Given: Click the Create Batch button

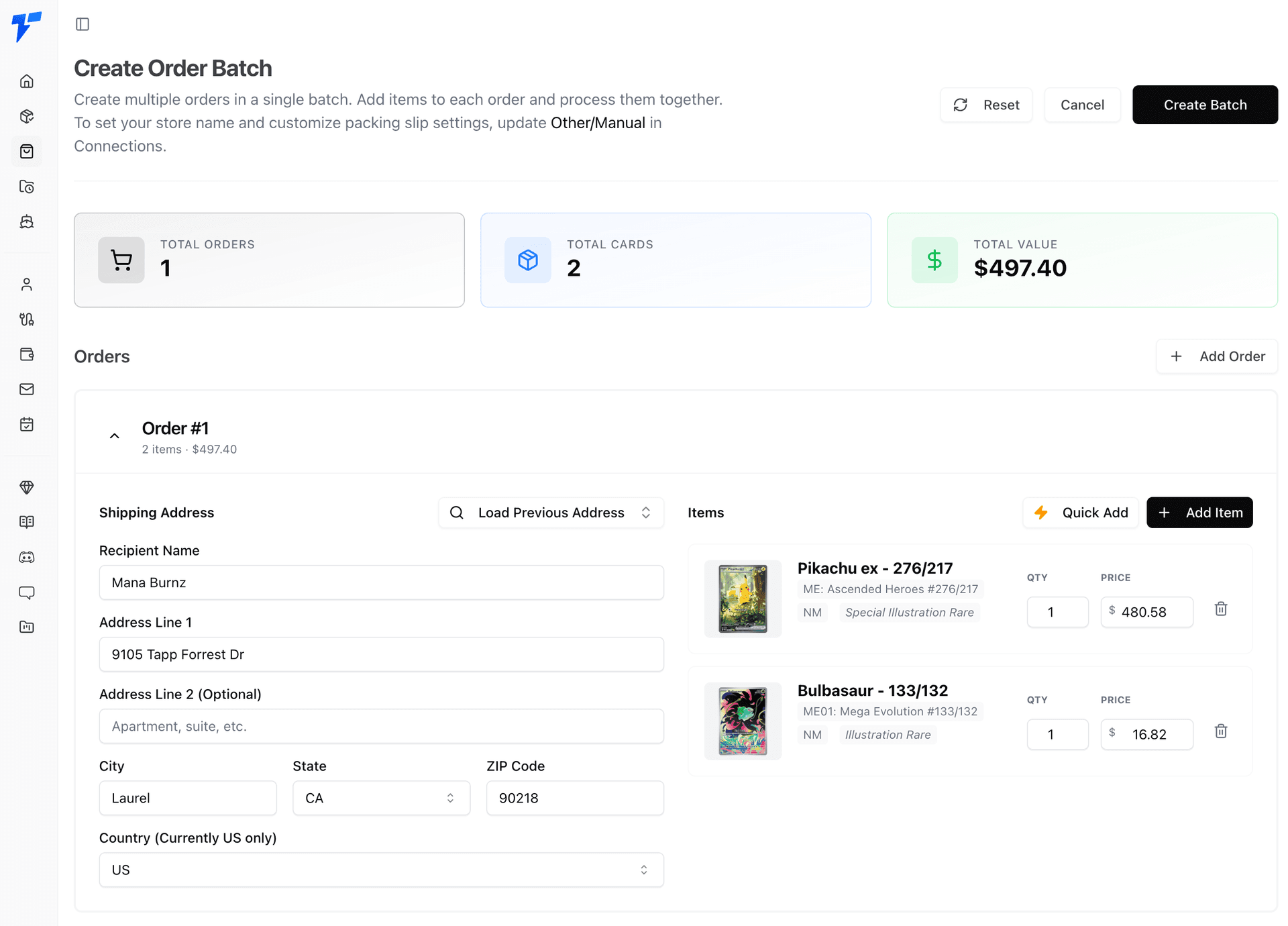Looking at the screenshot, I should pyautogui.click(x=1204, y=105).
